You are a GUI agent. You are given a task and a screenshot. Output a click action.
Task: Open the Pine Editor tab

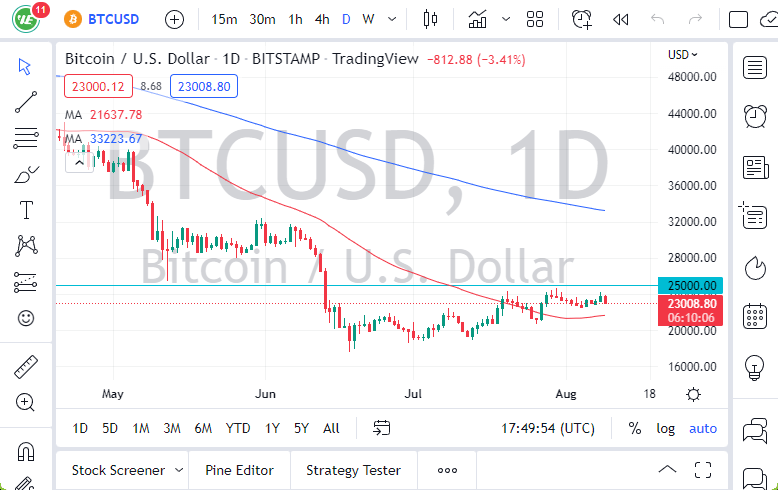pyautogui.click(x=239, y=470)
